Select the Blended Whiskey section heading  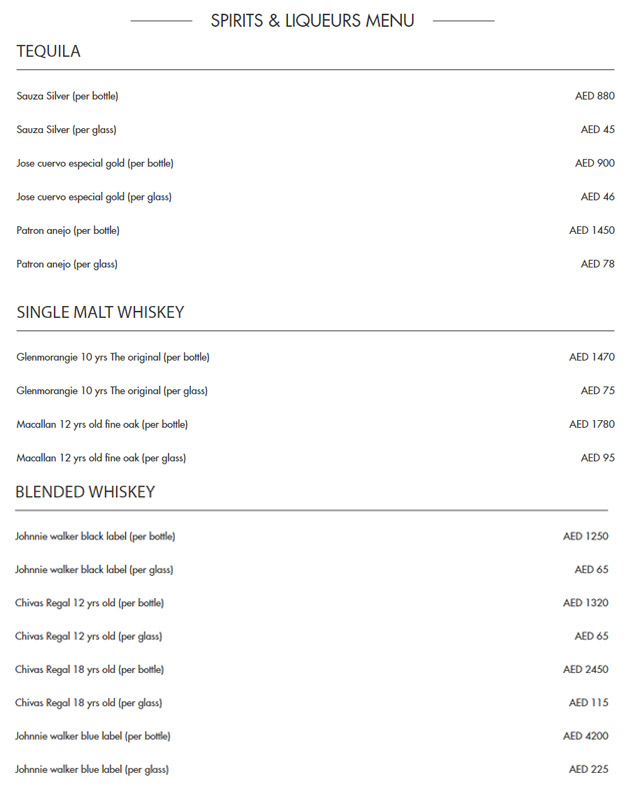(x=85, y=492)
